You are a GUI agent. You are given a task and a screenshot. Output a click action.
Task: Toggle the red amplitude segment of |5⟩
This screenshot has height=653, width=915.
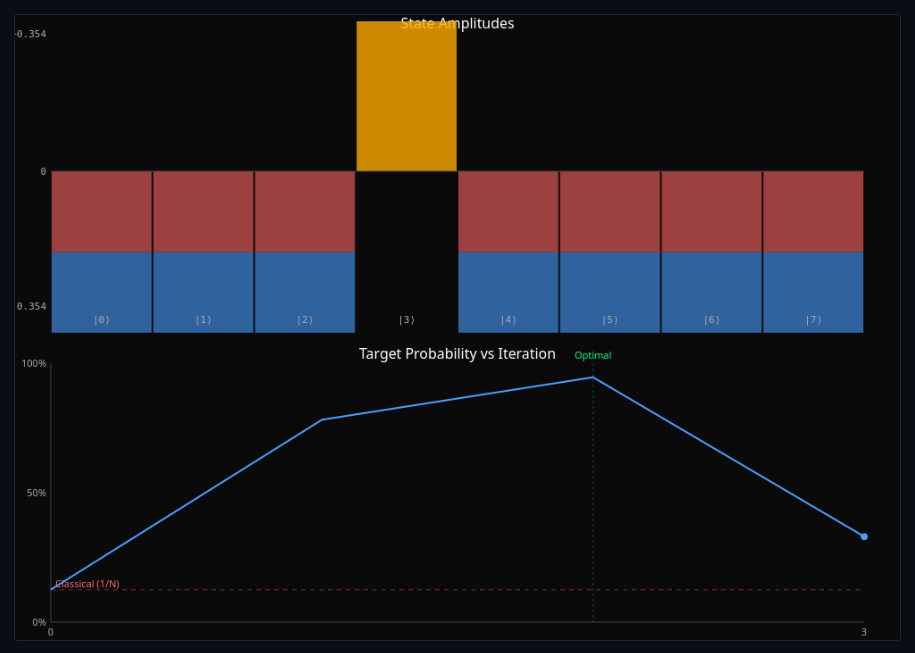[x=609, y=210]
